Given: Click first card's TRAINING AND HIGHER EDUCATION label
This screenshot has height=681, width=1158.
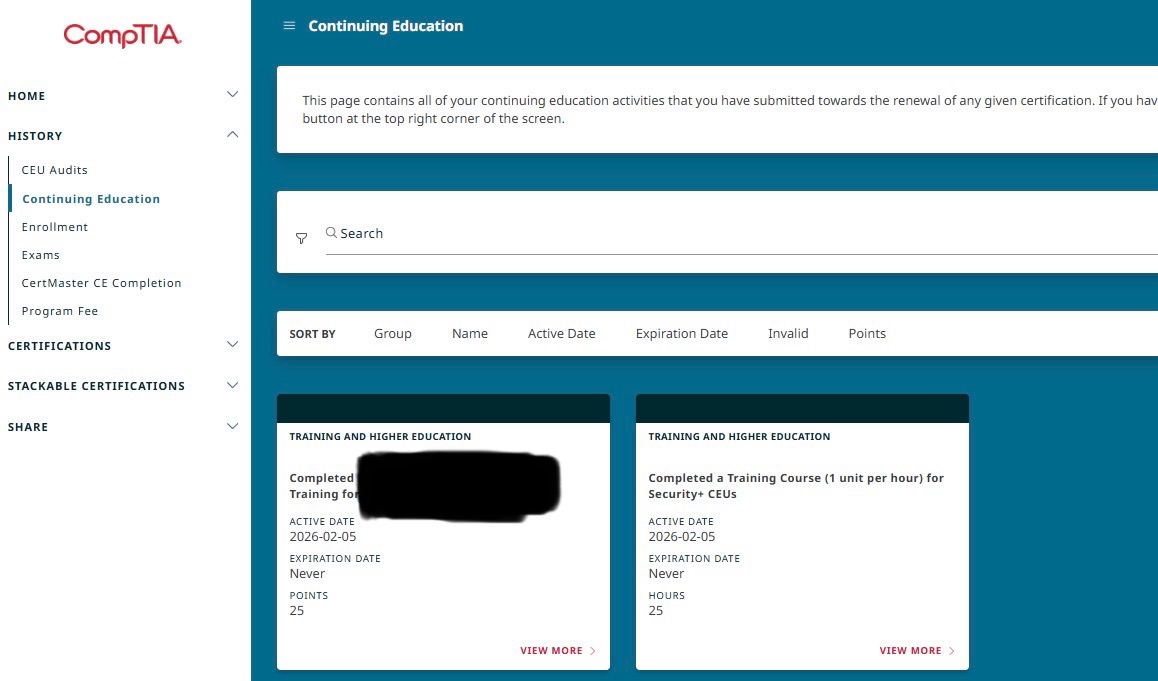Looking at the screenshot, I should pos(380,437).
